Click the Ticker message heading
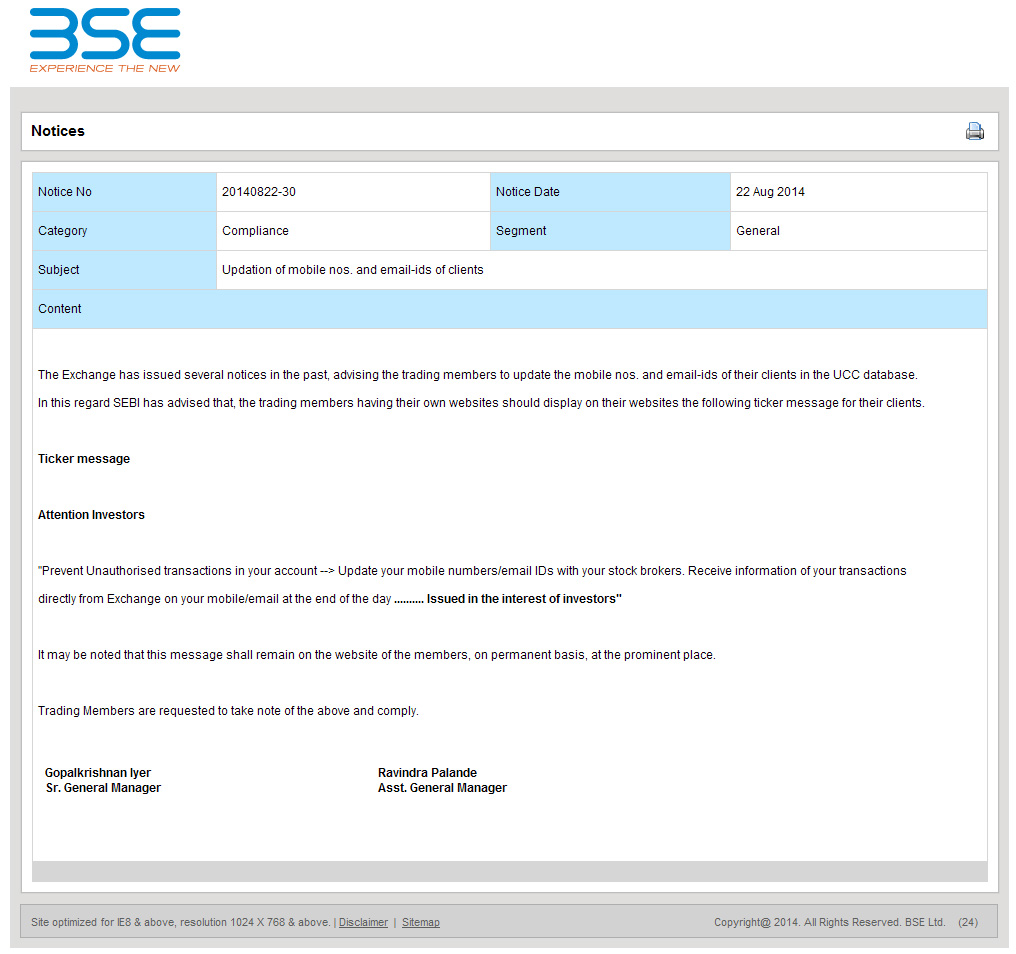 (84, 459)
